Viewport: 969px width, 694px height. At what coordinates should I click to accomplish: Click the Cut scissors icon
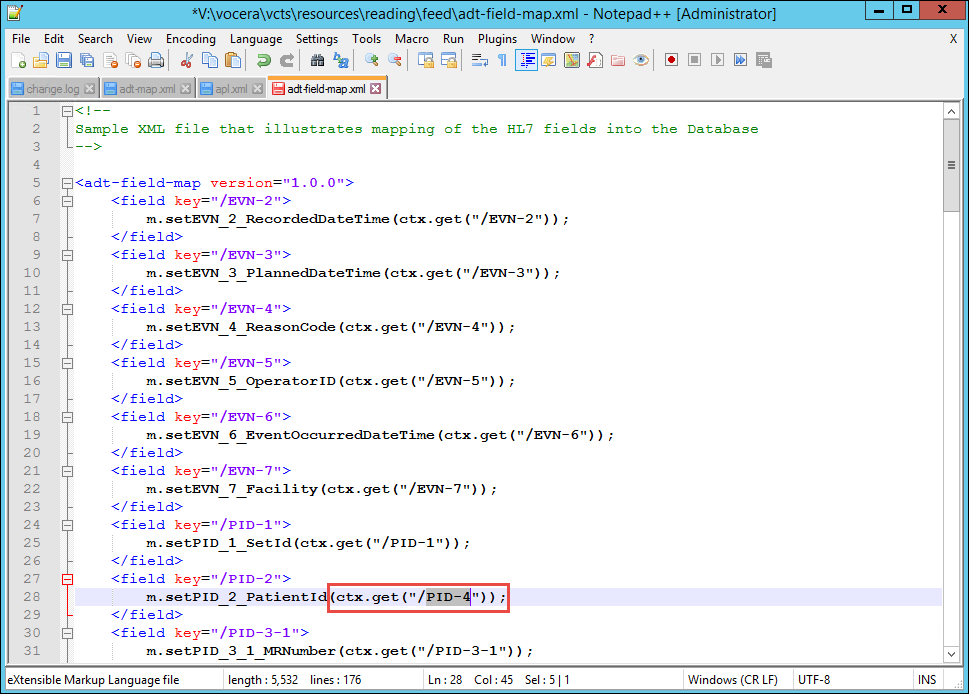click(x=187, y=61)
